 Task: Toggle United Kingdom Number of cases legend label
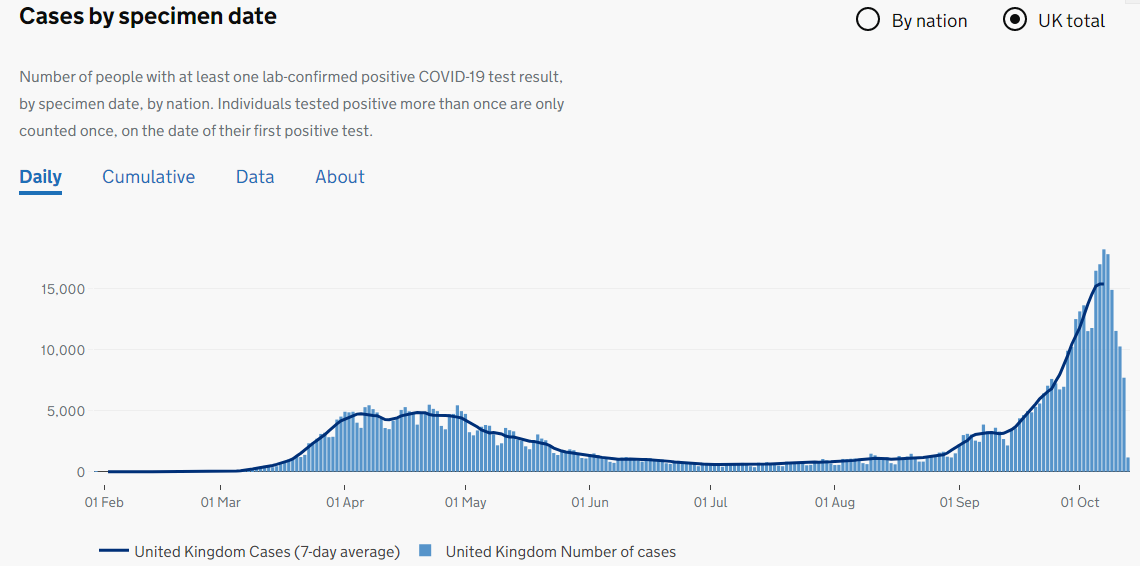pyautogui.click(x=560, y=551)
